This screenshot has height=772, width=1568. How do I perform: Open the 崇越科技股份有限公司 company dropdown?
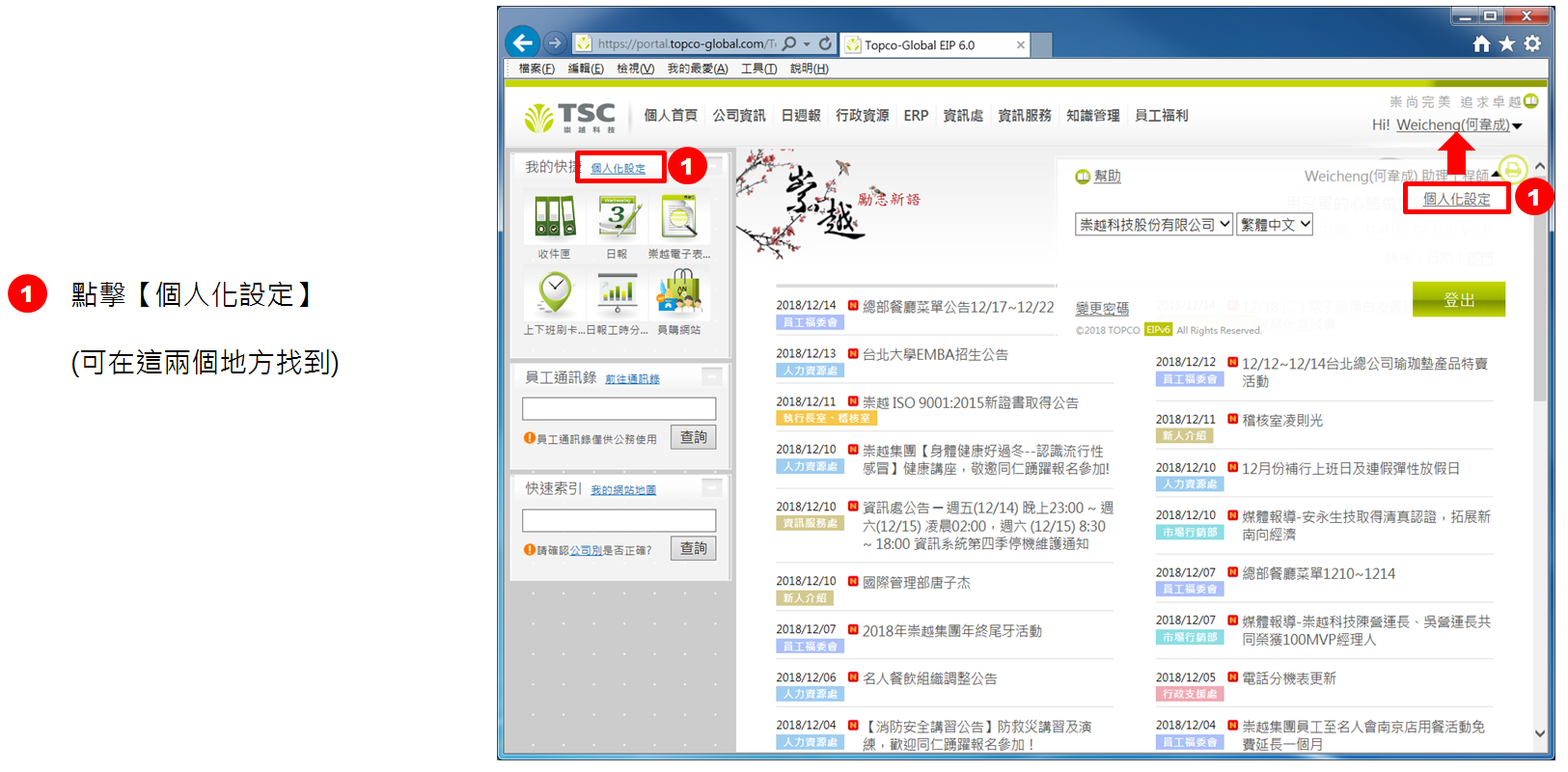point(1154,225)
